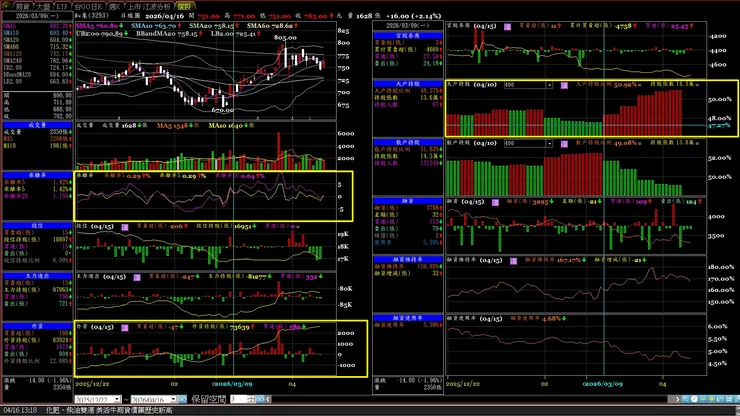Select the 週K tab
Screen dimensions: 740x416
115,6
